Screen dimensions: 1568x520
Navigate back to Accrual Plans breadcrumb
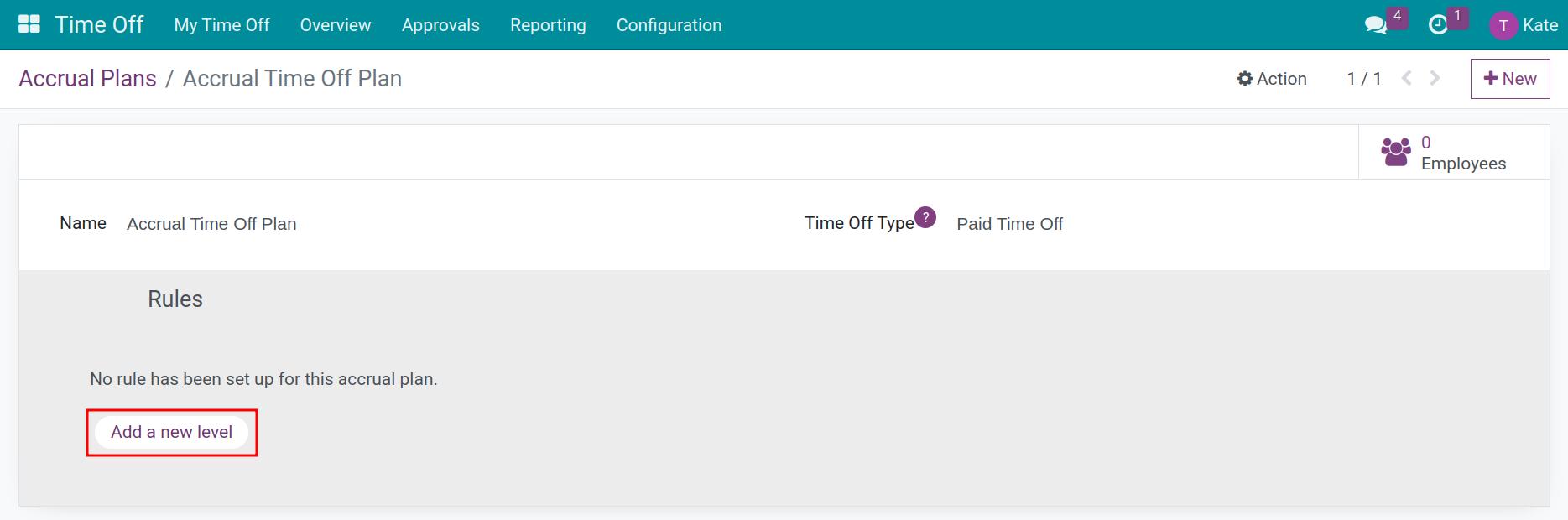pyautogui.click(x=87, y=78)
